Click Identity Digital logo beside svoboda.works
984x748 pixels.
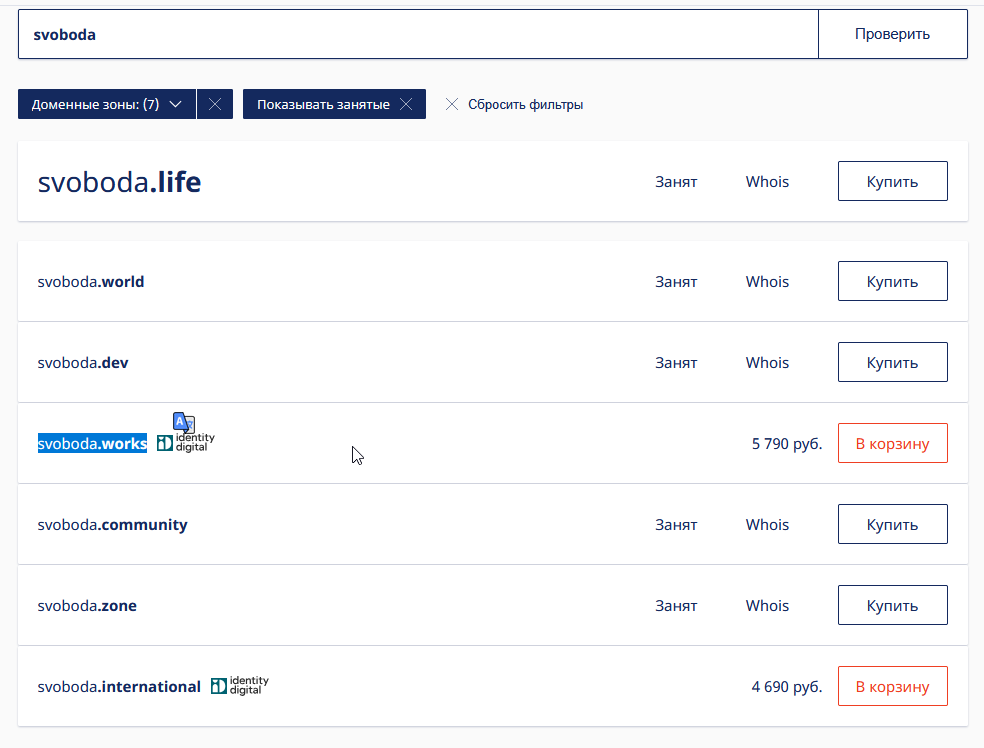coord(187,443)
